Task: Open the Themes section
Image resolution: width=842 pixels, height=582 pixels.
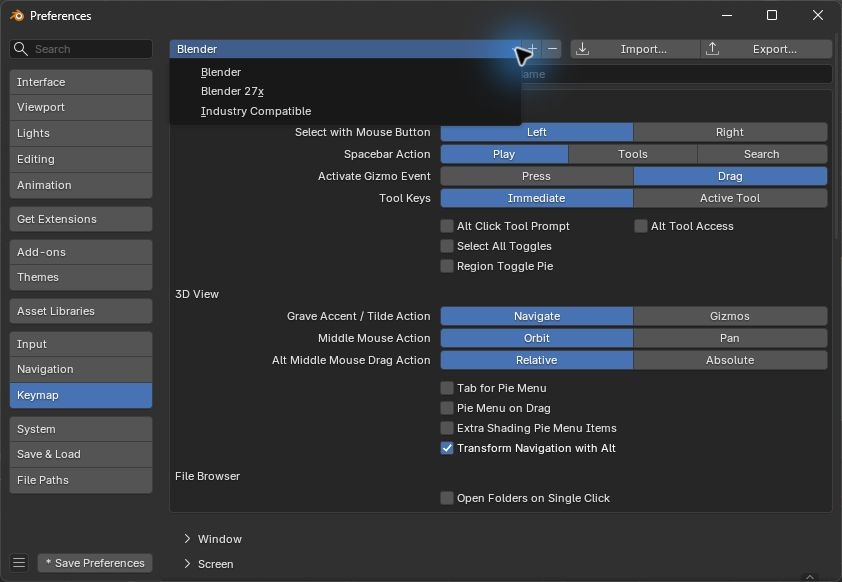Action: coord(81,278)
